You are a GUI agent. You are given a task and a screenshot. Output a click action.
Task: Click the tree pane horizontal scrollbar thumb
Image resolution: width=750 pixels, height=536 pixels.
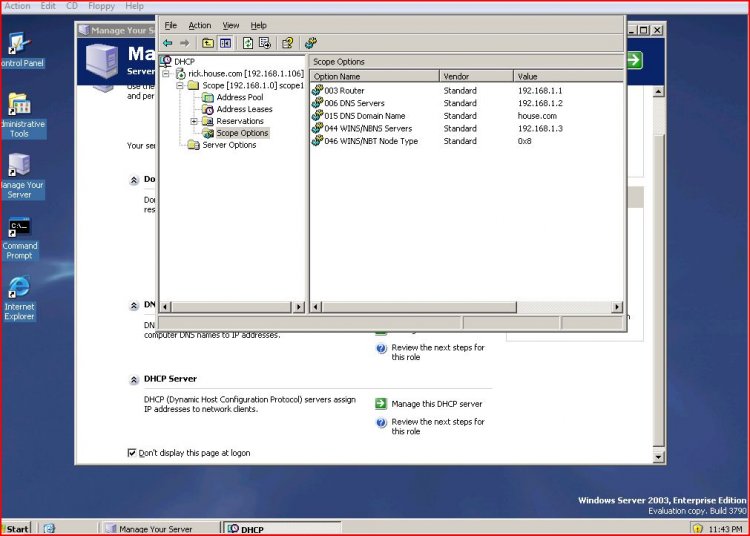pos(231,307)
